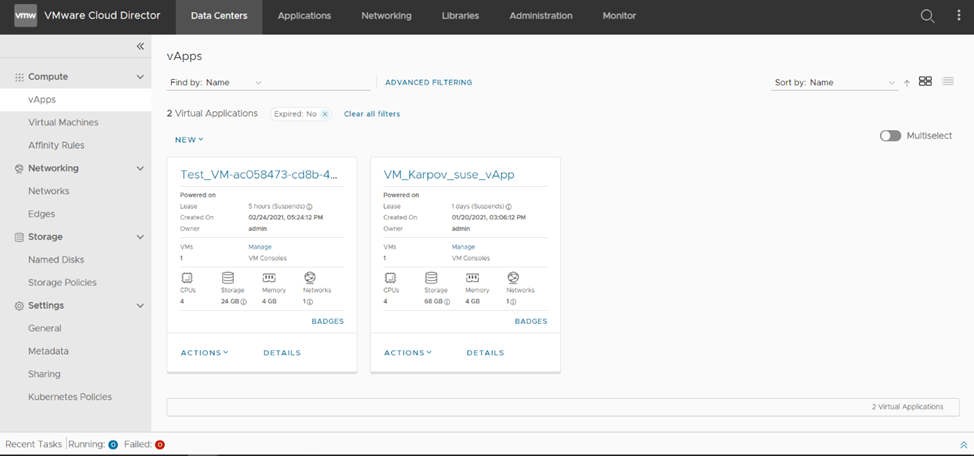This screenshot has width=974, height=456.
Task: Select Virtual Machines in the sidebar
Action: coord(63,123)
